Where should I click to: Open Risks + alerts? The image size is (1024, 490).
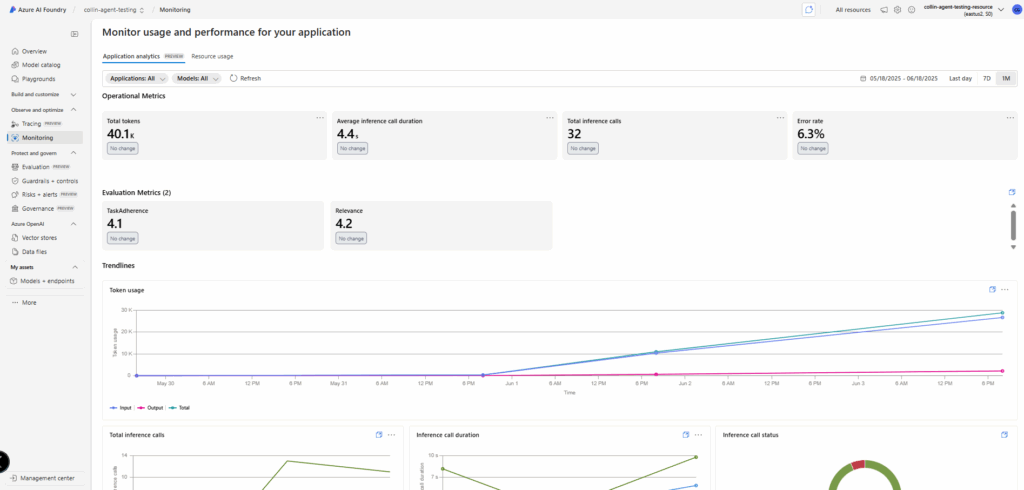(x=40, y=195)
